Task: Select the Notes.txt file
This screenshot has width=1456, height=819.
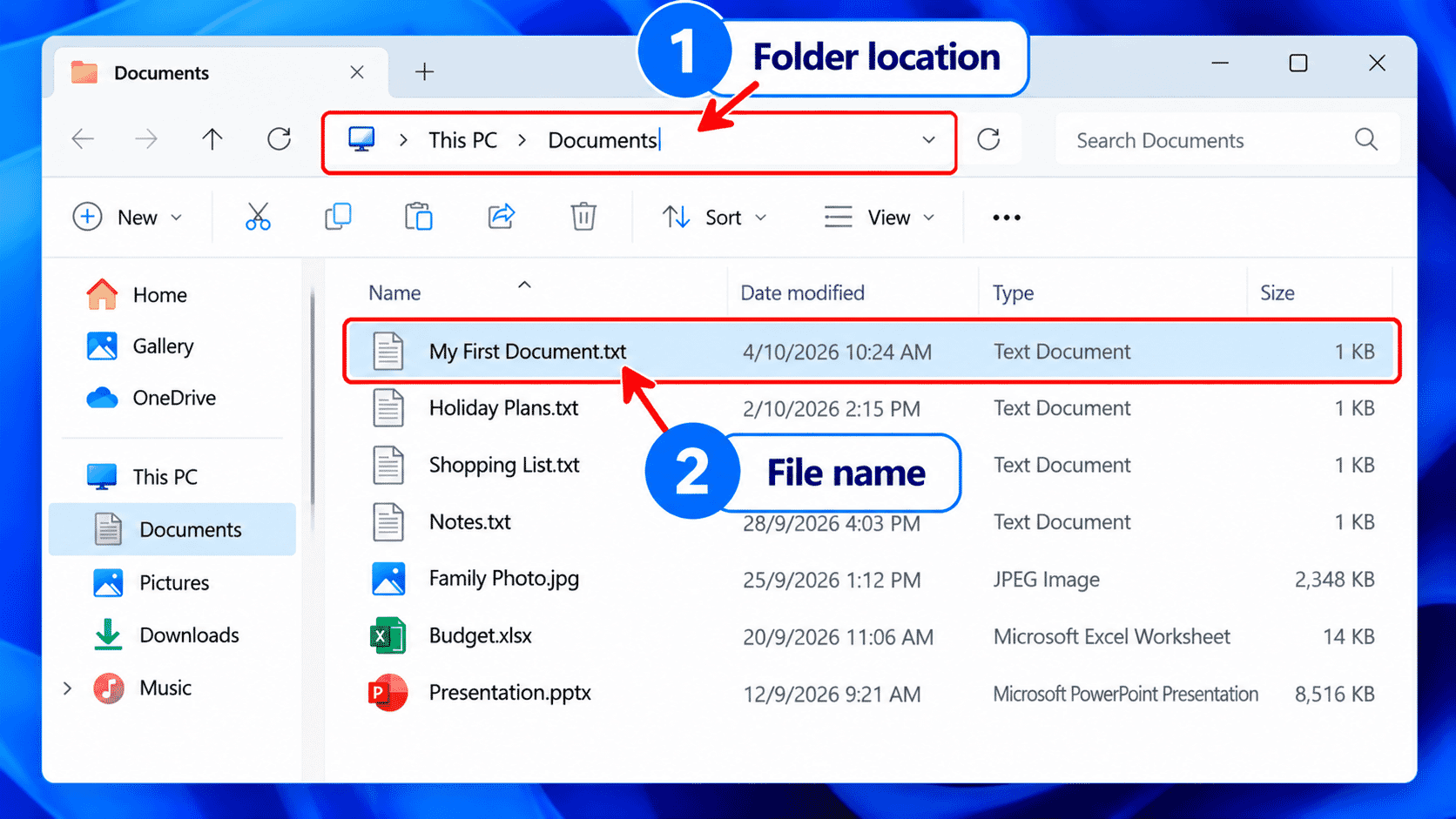Action: pos(872,522)
